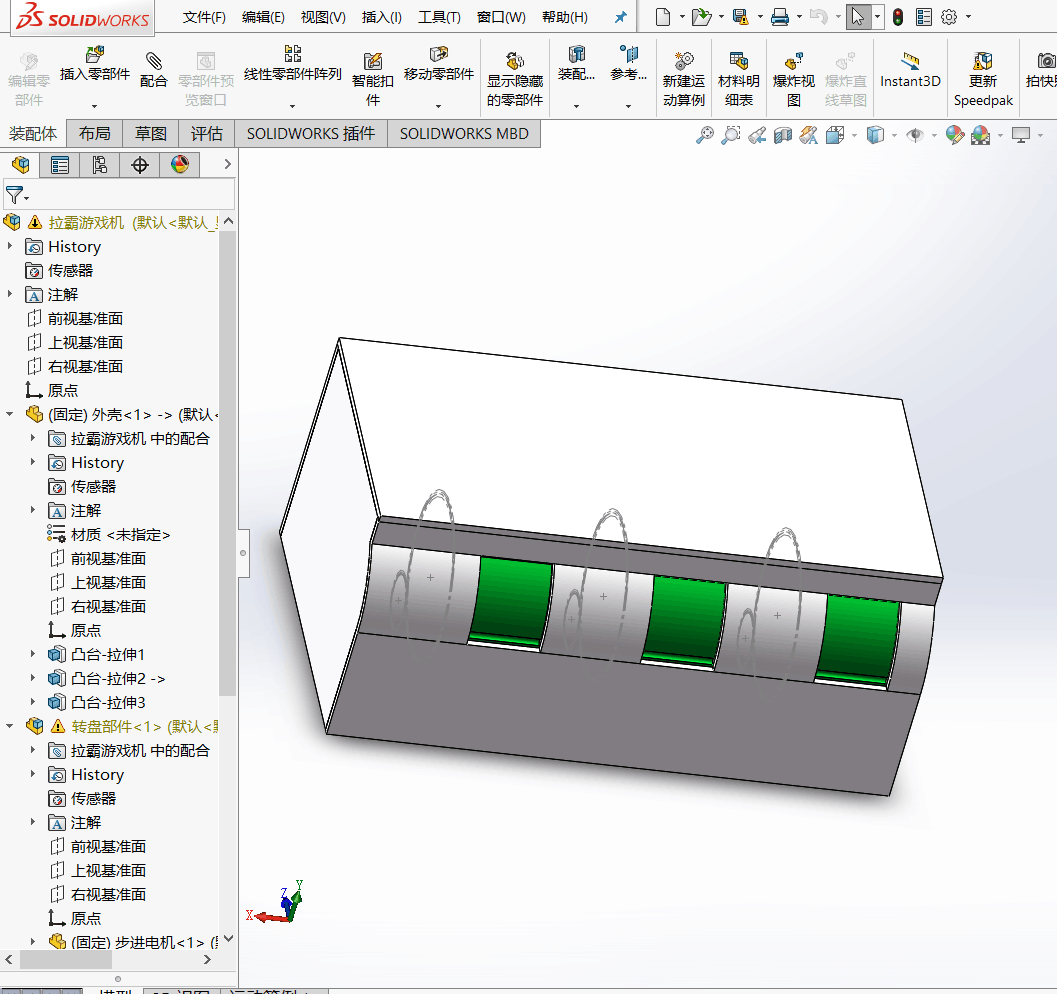
Task: Click the Print icon
Action: (780, 17)
